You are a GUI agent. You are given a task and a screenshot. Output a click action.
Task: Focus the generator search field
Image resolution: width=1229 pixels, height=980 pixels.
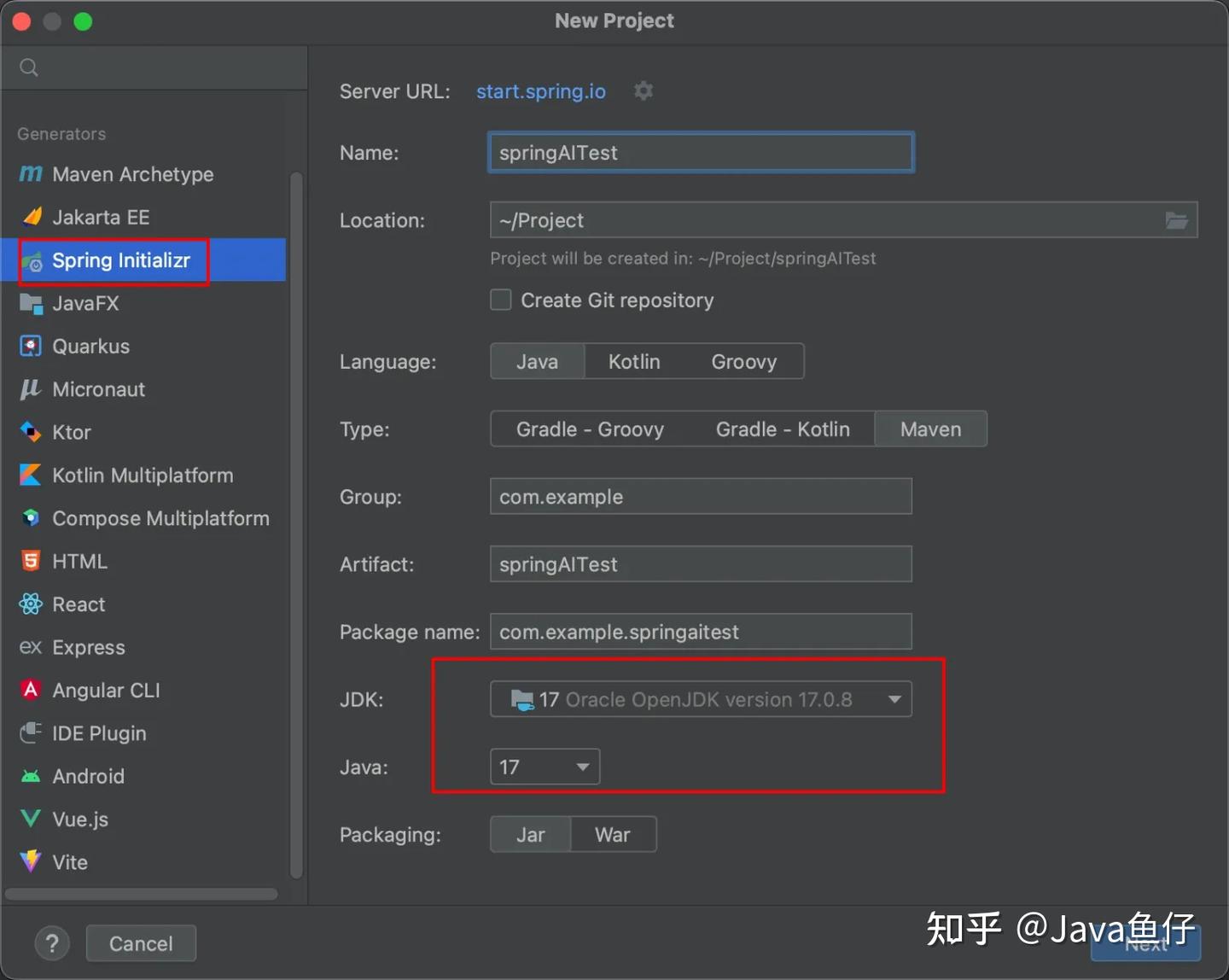154,67
